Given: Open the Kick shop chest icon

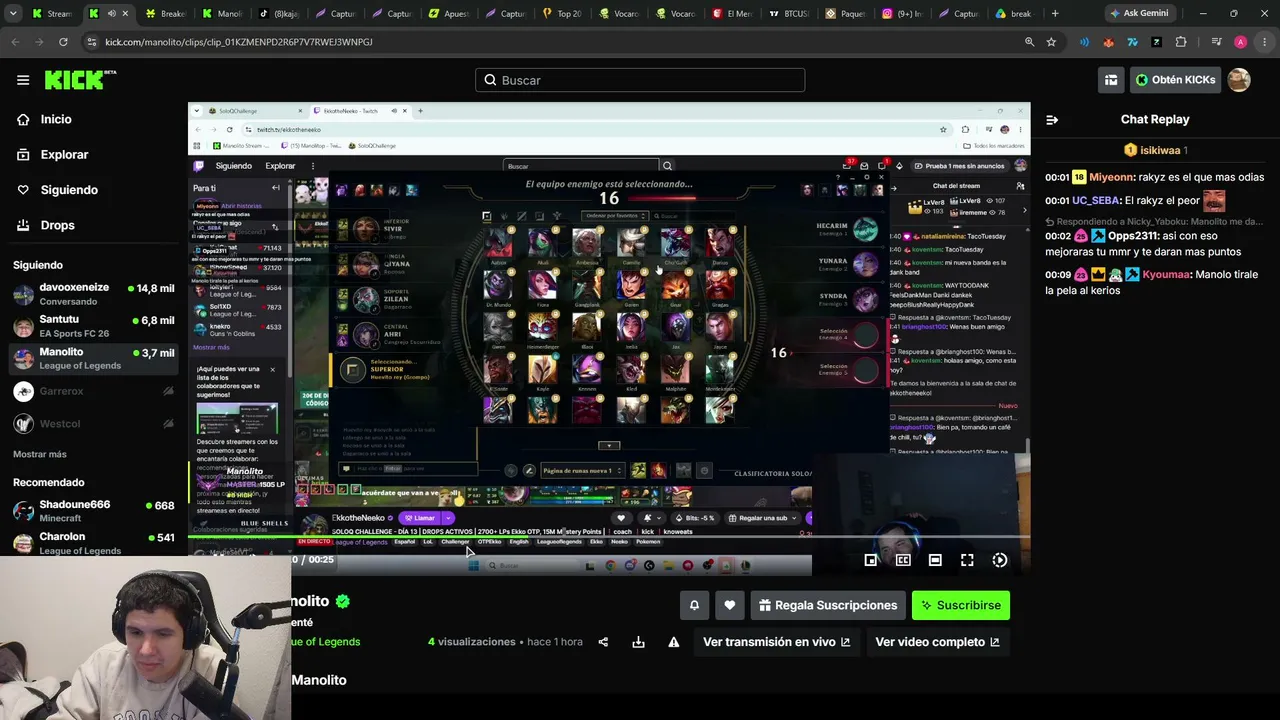Looking at the screenshot, I should tap(1111, 80).
